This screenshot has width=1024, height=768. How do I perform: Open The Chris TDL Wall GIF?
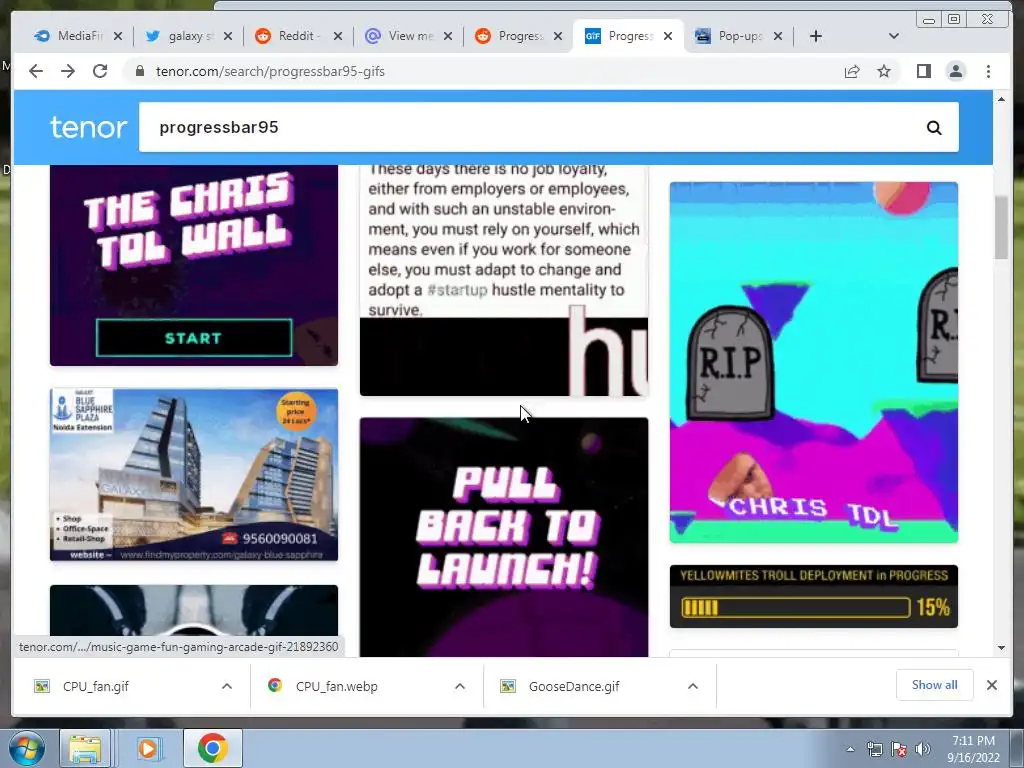[194, 264]
